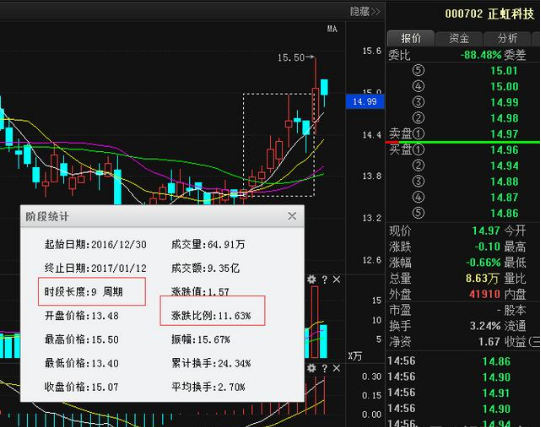Screen dimensions: 541x427
Task: Open MACD panel settings gear icon
Action: [312, 368]
